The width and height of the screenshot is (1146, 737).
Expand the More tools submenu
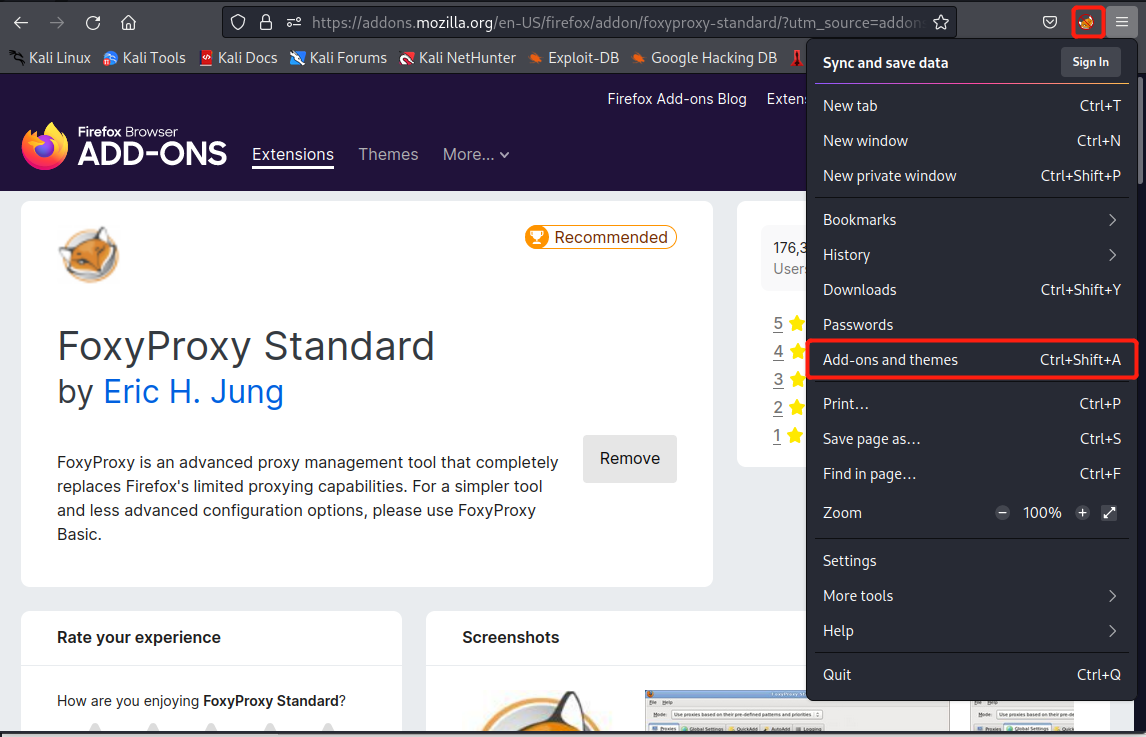(971, 596)
